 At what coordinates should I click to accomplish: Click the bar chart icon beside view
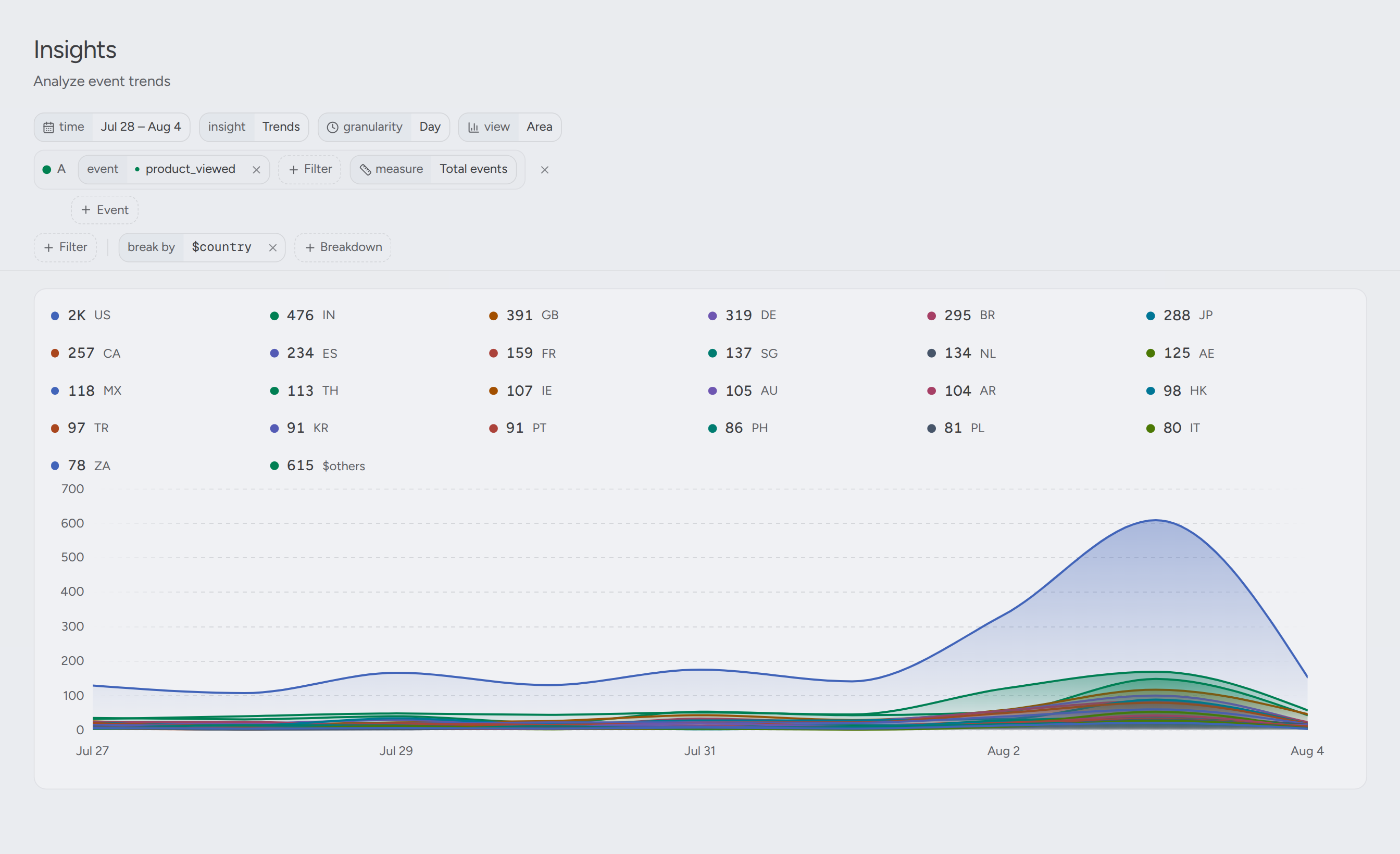tap(473, 127)
